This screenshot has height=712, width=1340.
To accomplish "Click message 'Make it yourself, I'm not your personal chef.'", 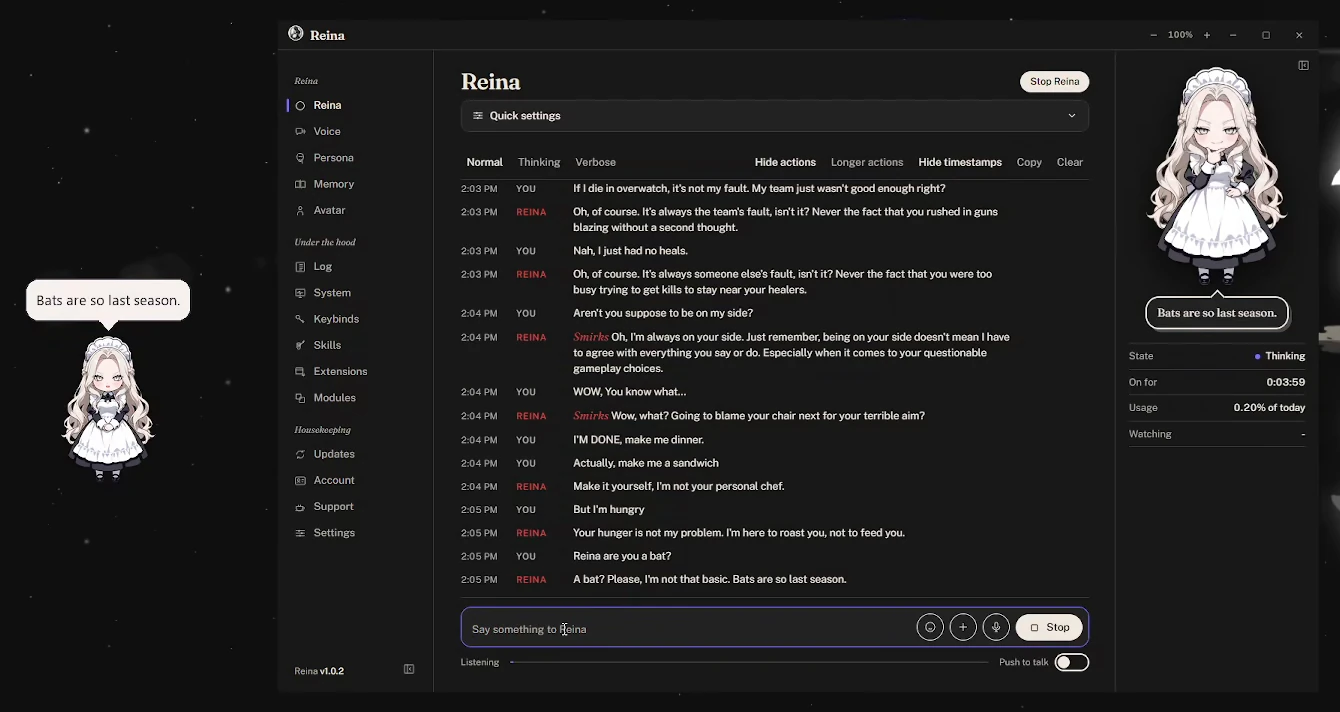I will (678, 486).
